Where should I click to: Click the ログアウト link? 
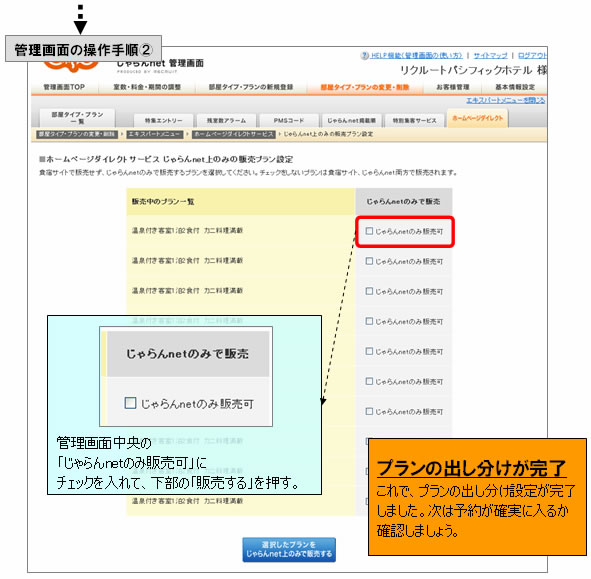pos(532,55)
